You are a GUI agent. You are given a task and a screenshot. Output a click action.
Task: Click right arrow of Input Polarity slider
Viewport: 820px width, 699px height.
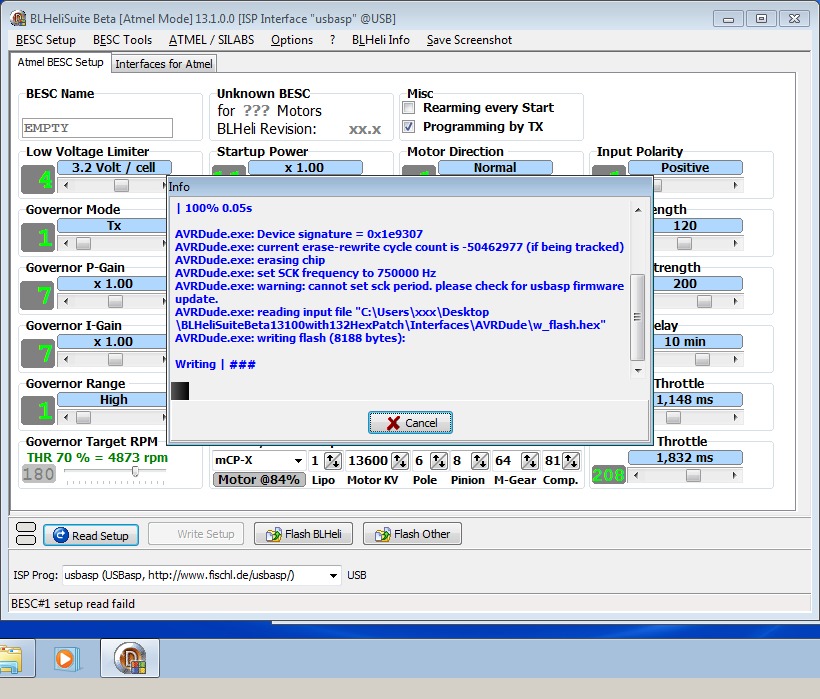(x=735, y=185)
